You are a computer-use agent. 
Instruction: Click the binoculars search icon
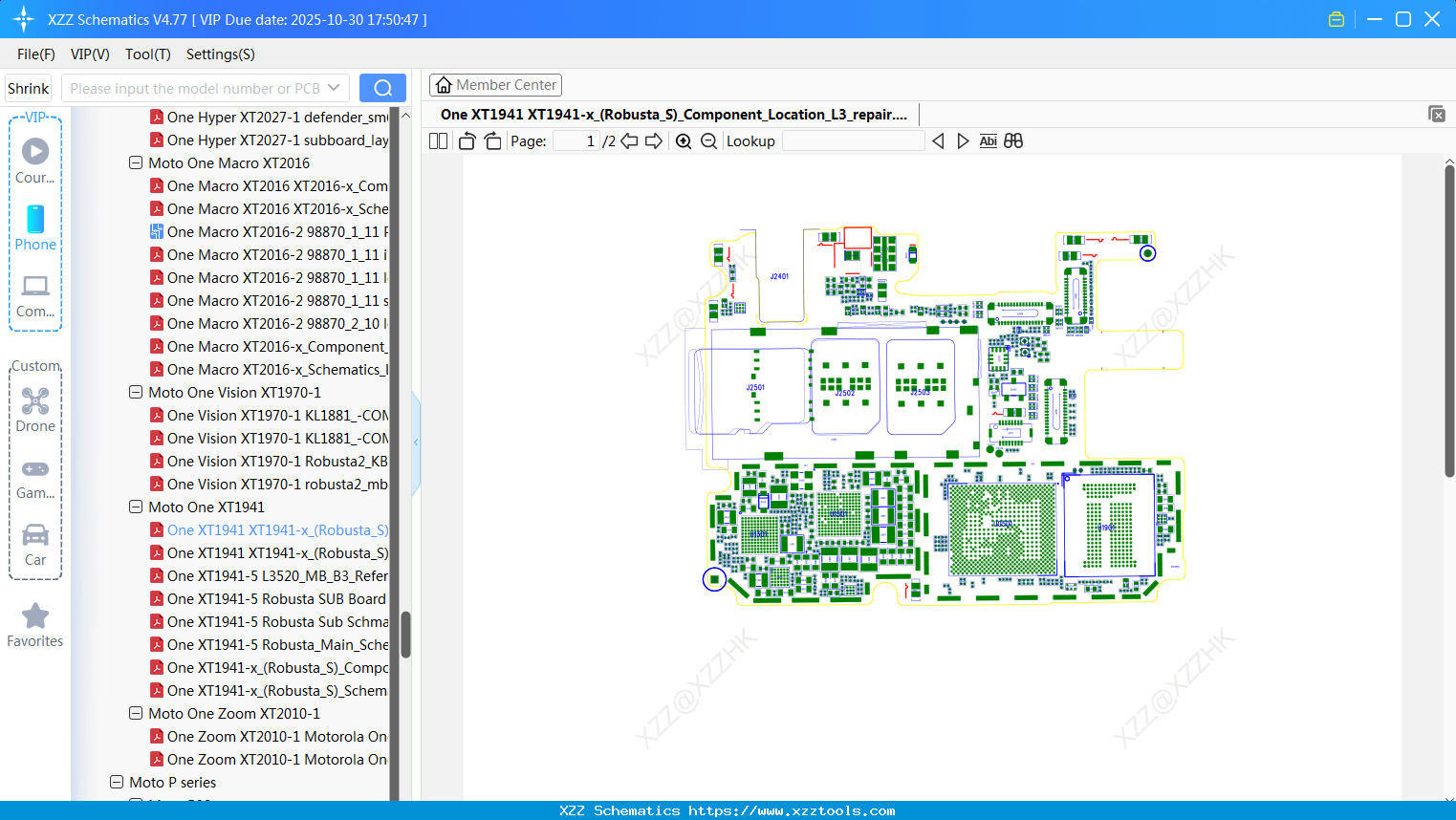click(1013, 141)
